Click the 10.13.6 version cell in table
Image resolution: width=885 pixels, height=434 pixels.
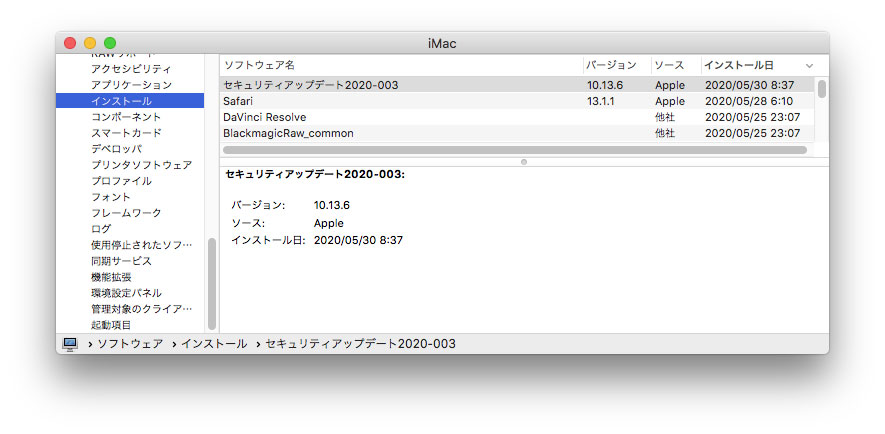point(605,85)
